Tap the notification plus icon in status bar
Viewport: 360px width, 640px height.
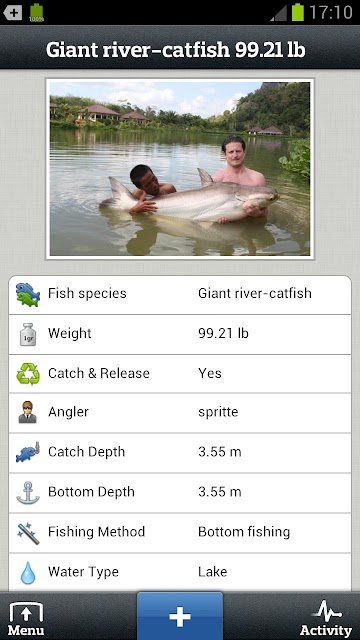tap(12, 13)
